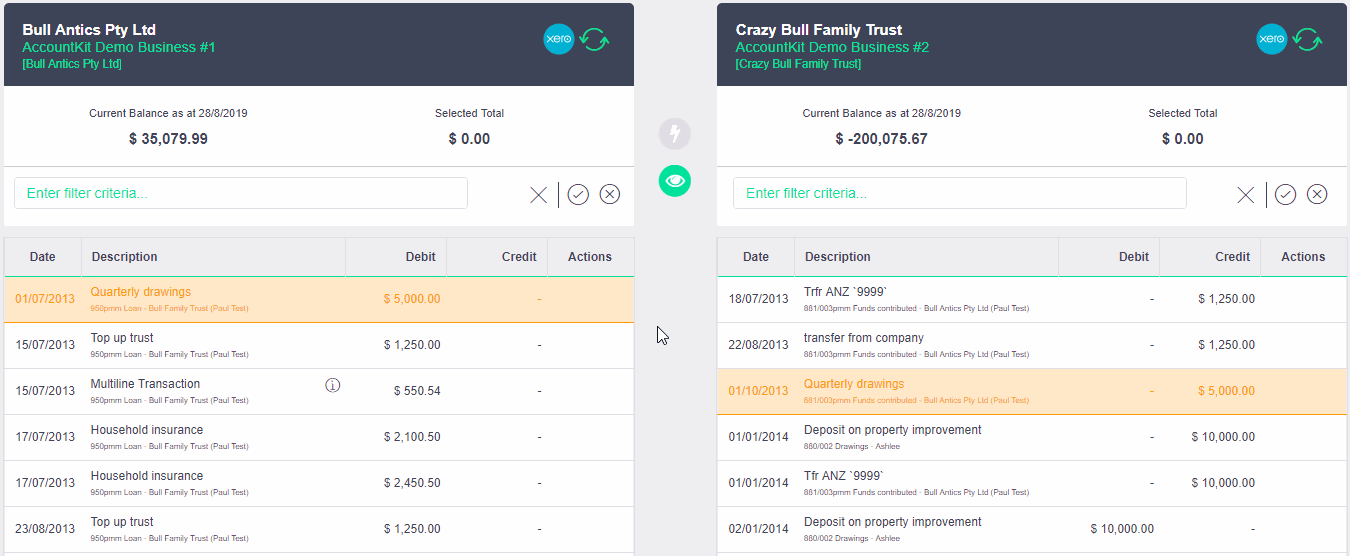The width and height of the screenshot is (1350, 556).
Task: Open the info icon on Multiline Transaction
Action: (x=333, y=385)
